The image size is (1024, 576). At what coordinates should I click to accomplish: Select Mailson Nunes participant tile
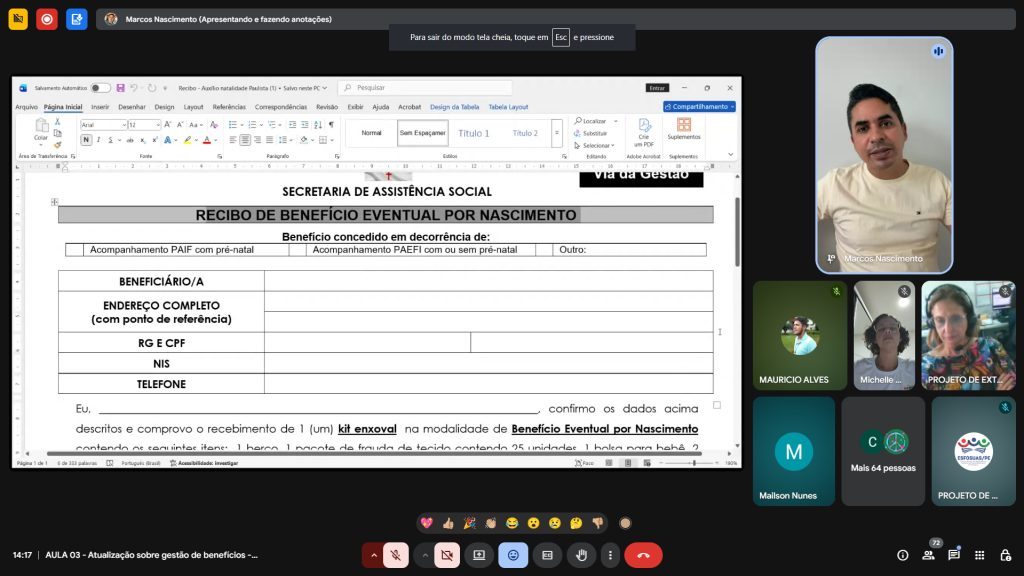tap(793, 452)
